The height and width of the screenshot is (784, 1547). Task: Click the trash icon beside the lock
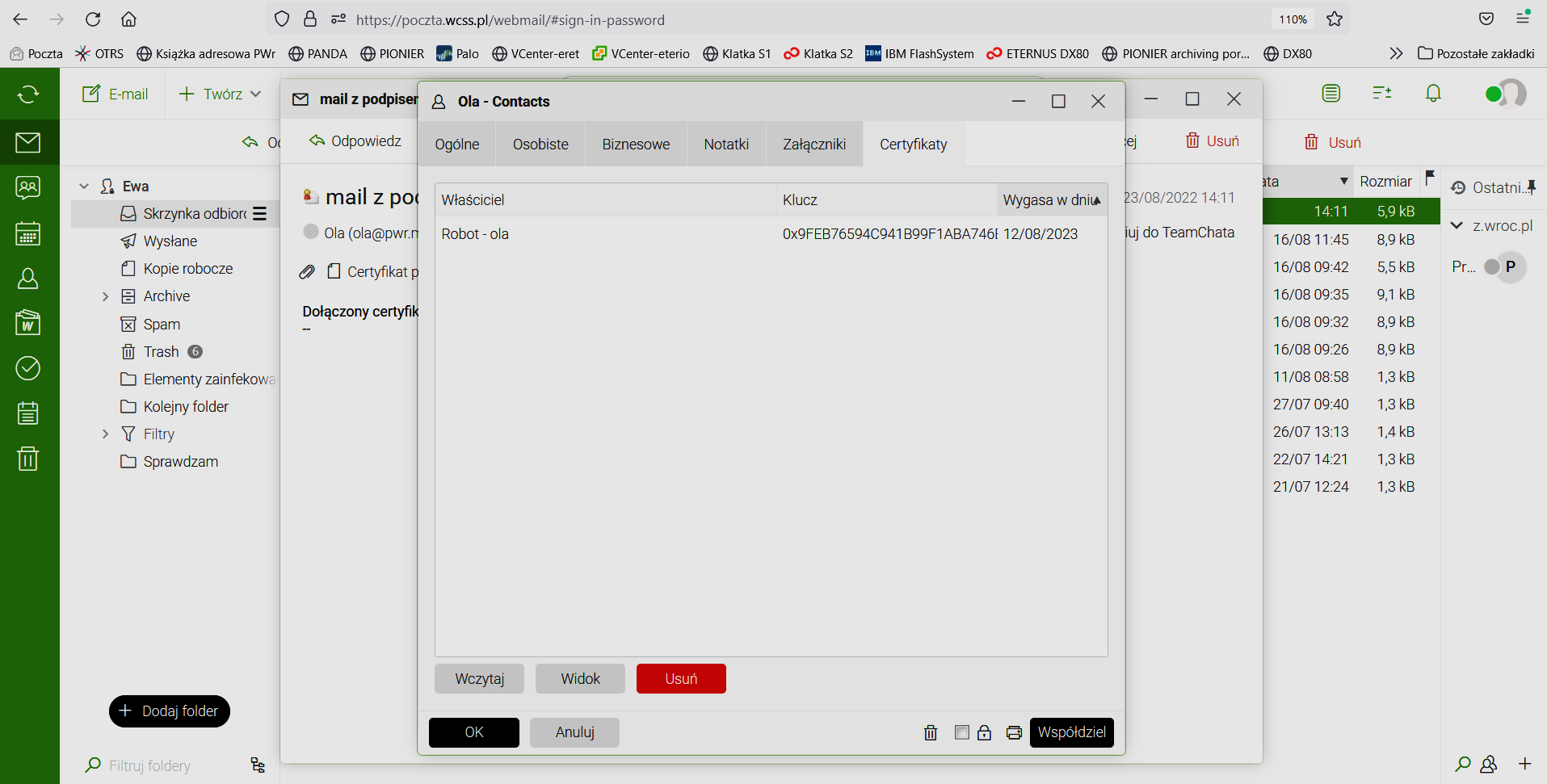[x=931, y=733]
